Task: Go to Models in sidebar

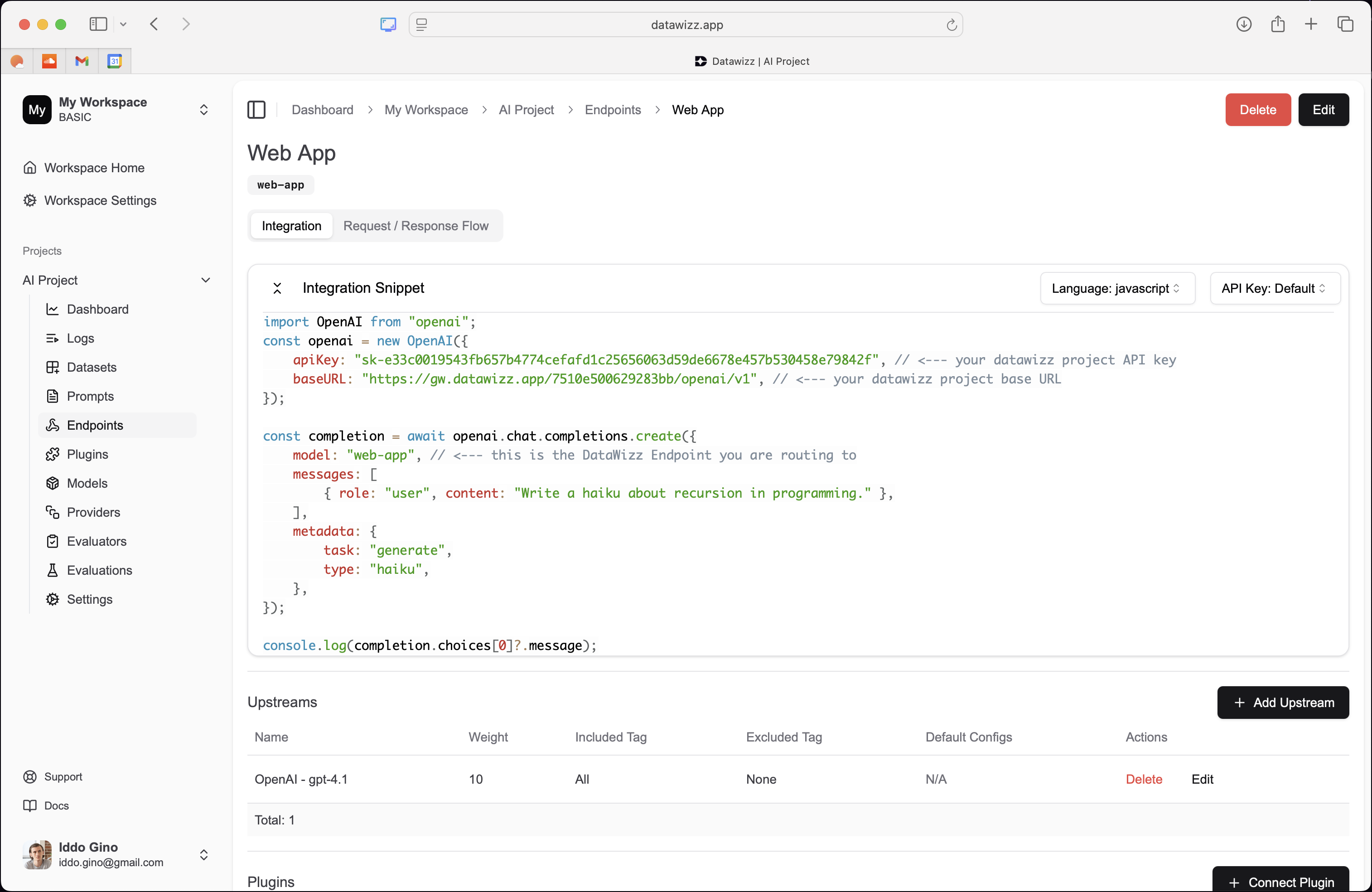Action: click(87, 483)
